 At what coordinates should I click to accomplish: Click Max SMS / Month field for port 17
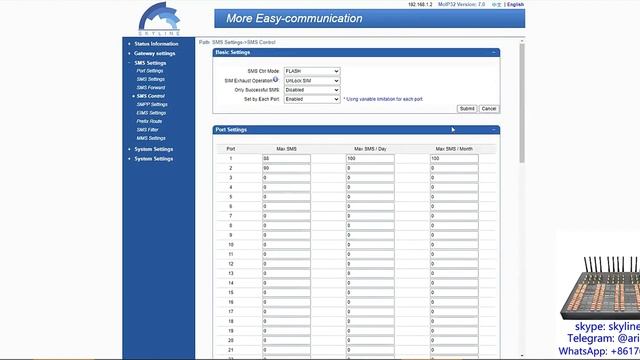tap(454, 312)
